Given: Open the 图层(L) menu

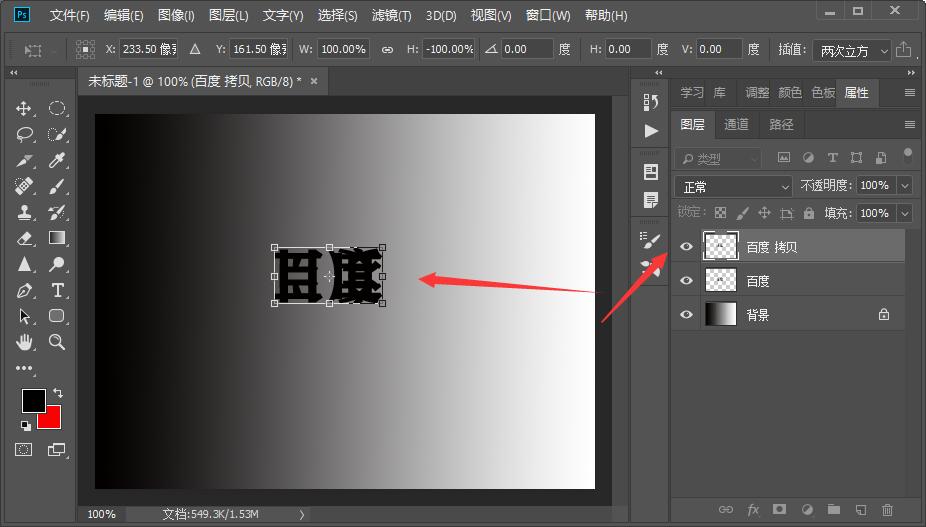Looking at the screenshot, I should tap(229, 15).
